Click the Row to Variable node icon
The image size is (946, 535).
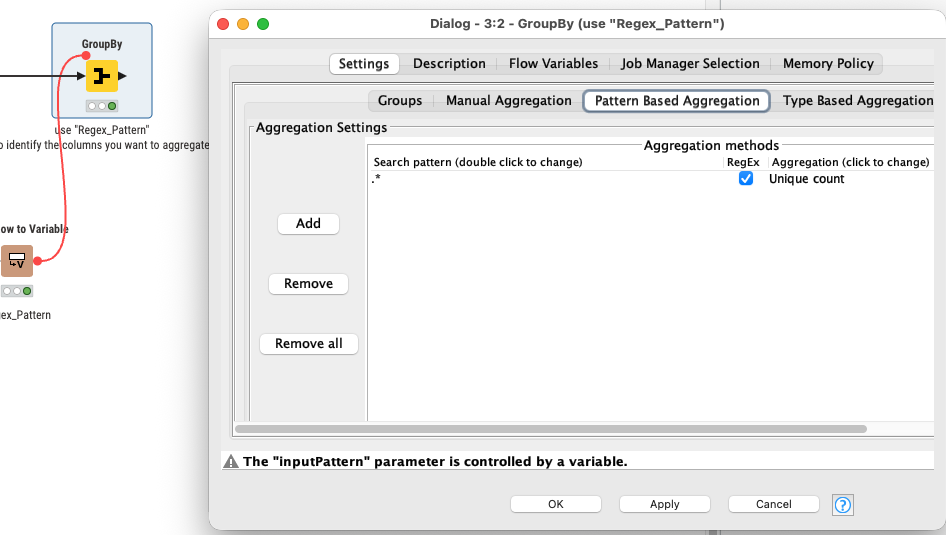[x=16, y=261]
